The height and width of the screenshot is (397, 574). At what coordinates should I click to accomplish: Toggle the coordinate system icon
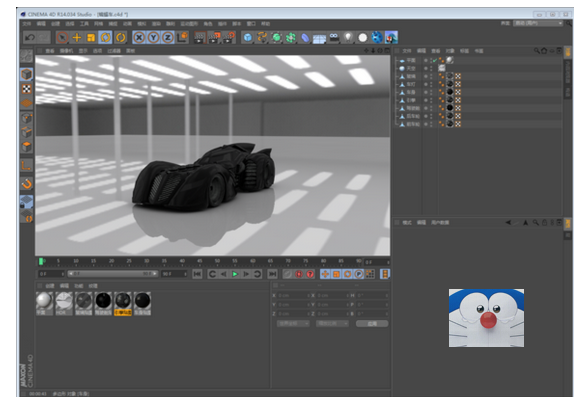click(x=182, y=37)
